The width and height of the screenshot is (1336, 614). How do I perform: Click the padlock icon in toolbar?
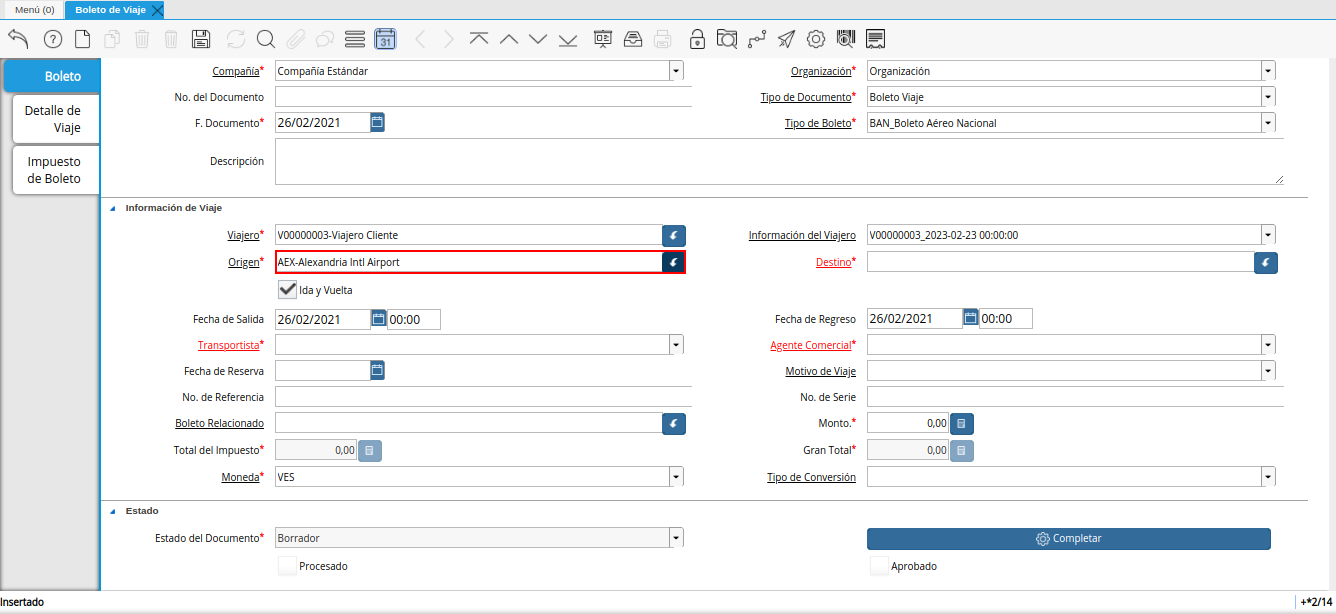[697, 39]
